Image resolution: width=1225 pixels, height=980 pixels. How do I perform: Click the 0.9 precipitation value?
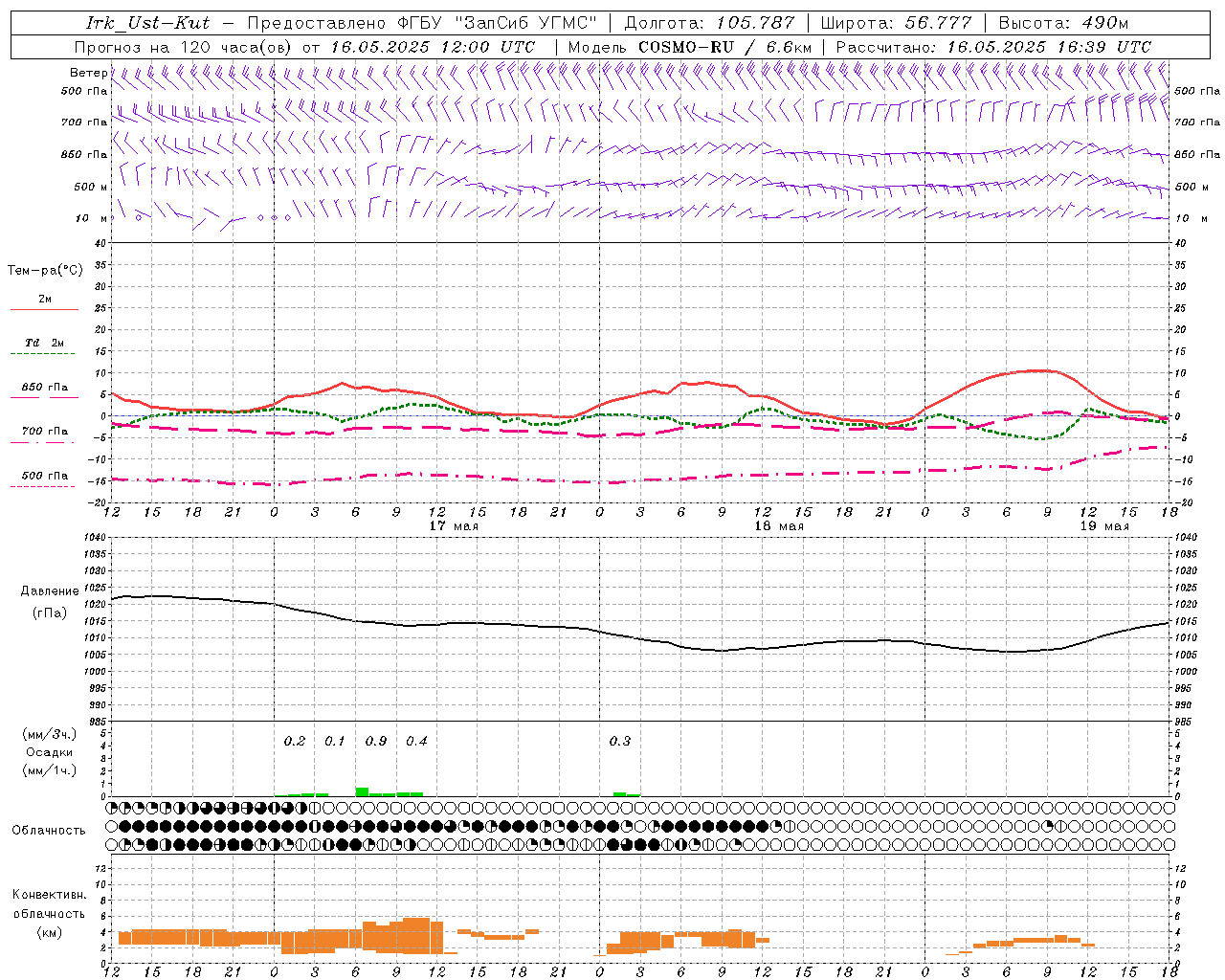(376, 741)
